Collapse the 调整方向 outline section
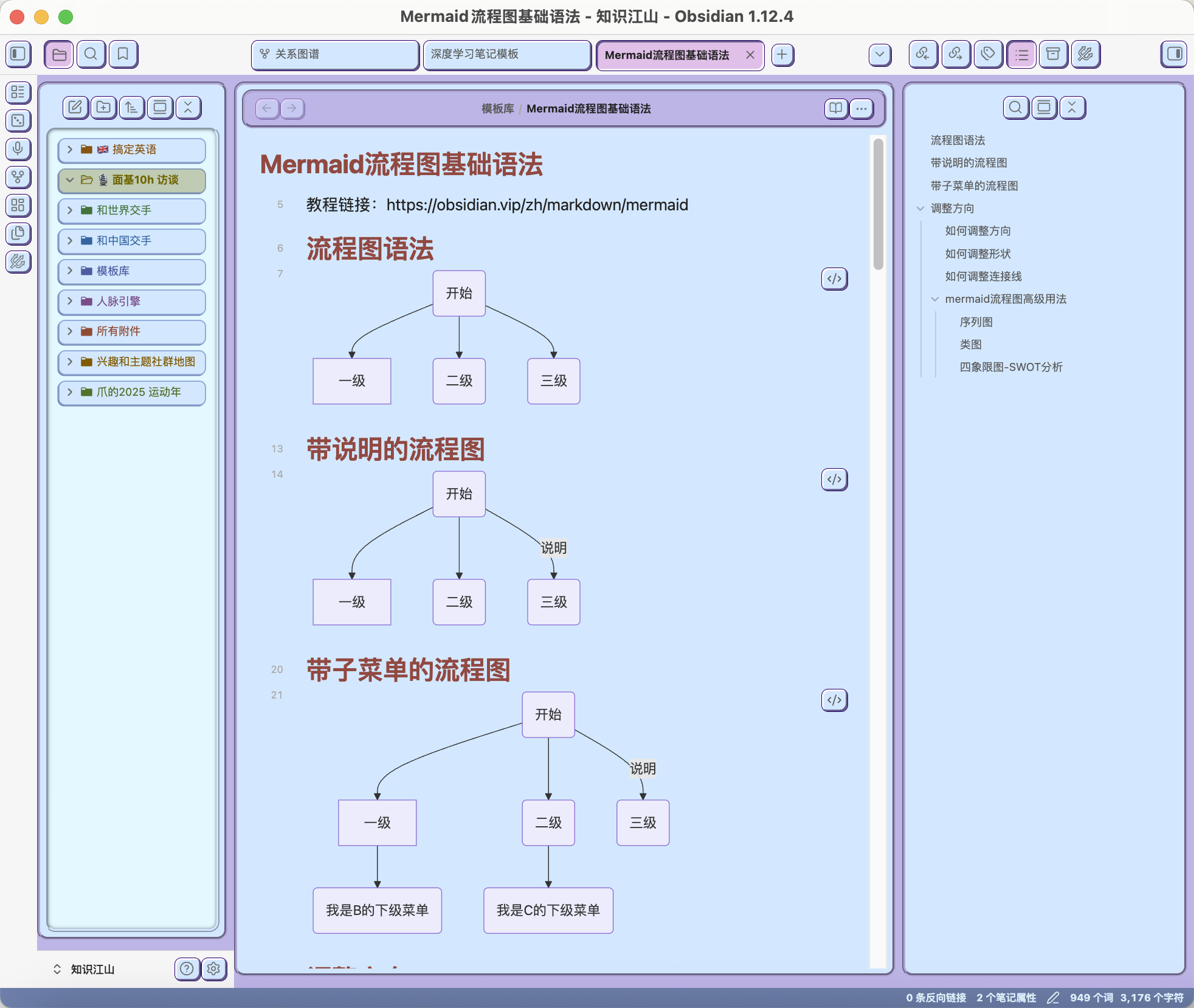1194x1008 pixels. coord(920,209)
